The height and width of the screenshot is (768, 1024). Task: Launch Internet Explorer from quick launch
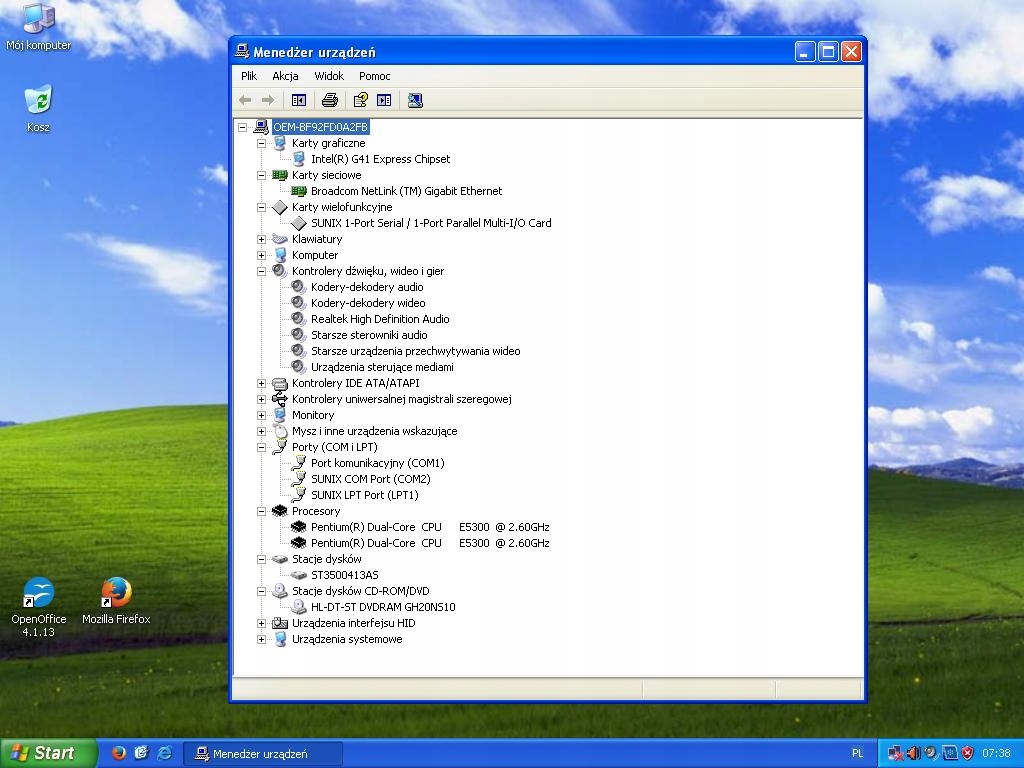click(165, 753)
